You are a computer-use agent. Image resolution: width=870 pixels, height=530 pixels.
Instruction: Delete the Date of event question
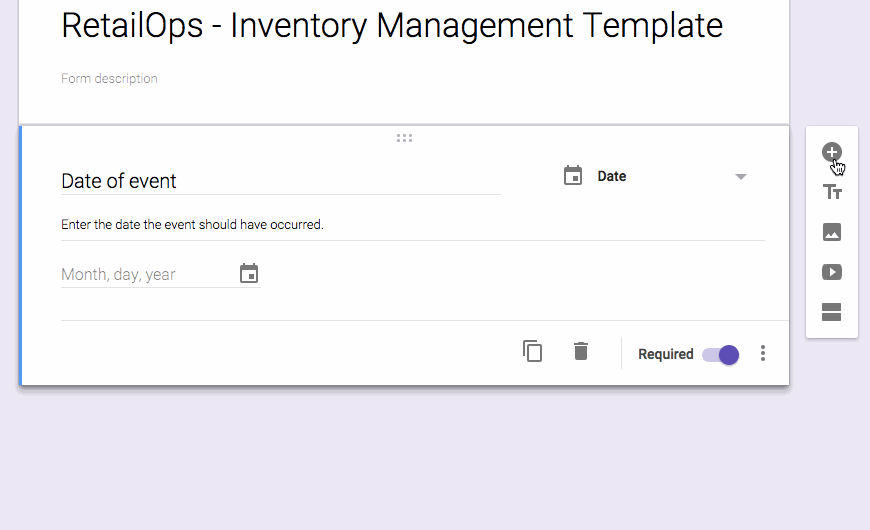coord(581,351)
